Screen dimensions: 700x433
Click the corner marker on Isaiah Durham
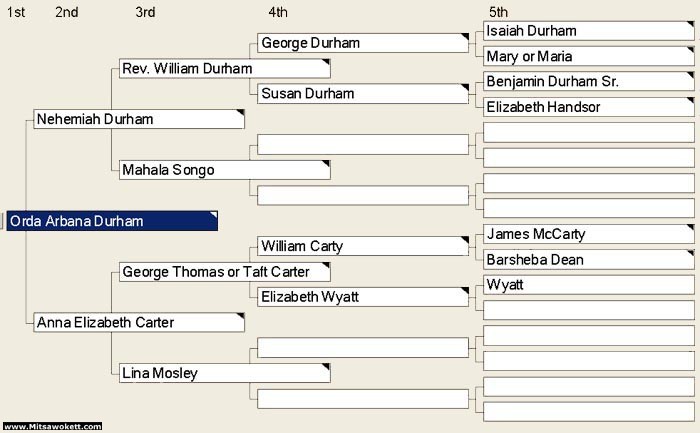click(691, 24)
